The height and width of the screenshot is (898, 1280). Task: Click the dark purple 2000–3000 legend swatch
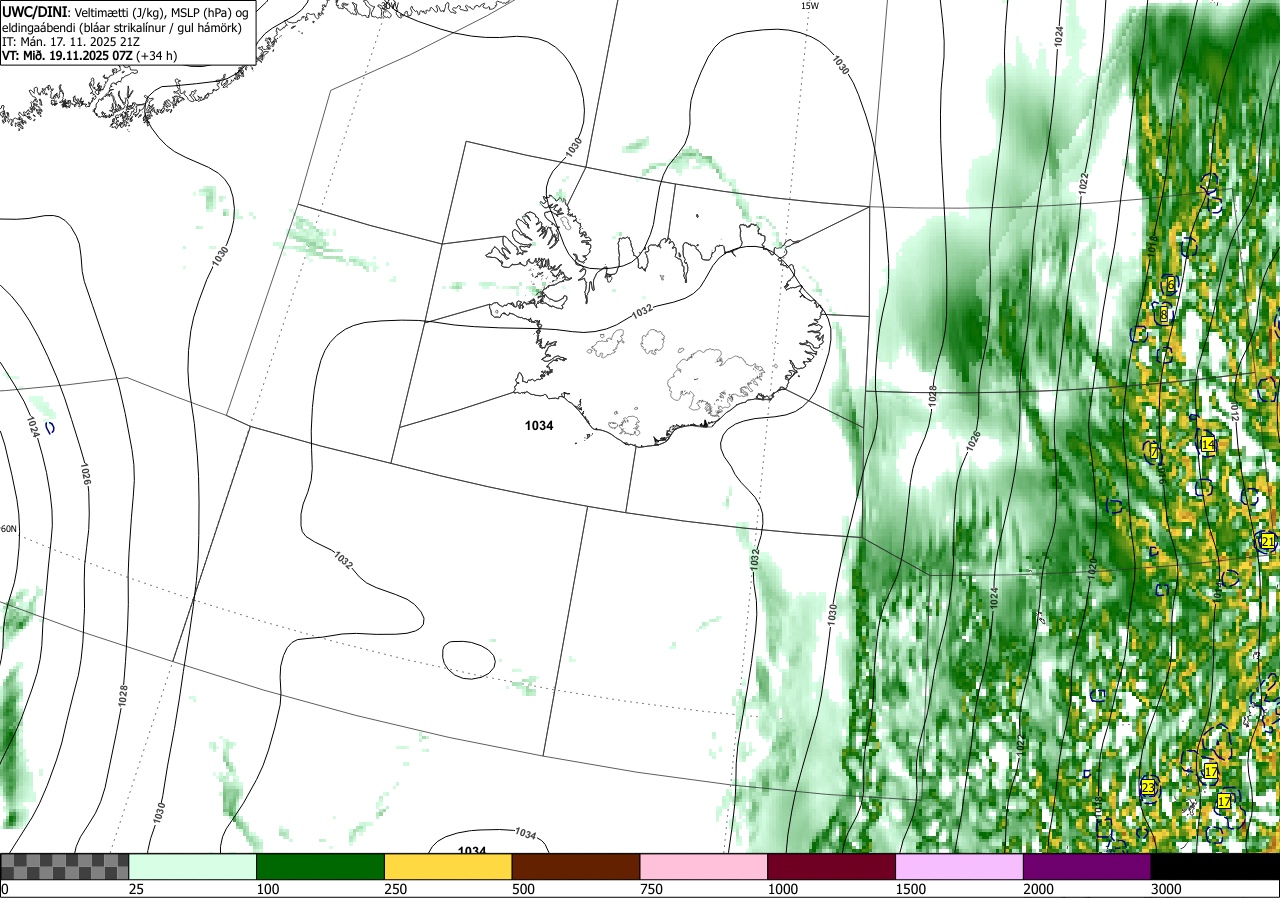[x=1087, y=866]
